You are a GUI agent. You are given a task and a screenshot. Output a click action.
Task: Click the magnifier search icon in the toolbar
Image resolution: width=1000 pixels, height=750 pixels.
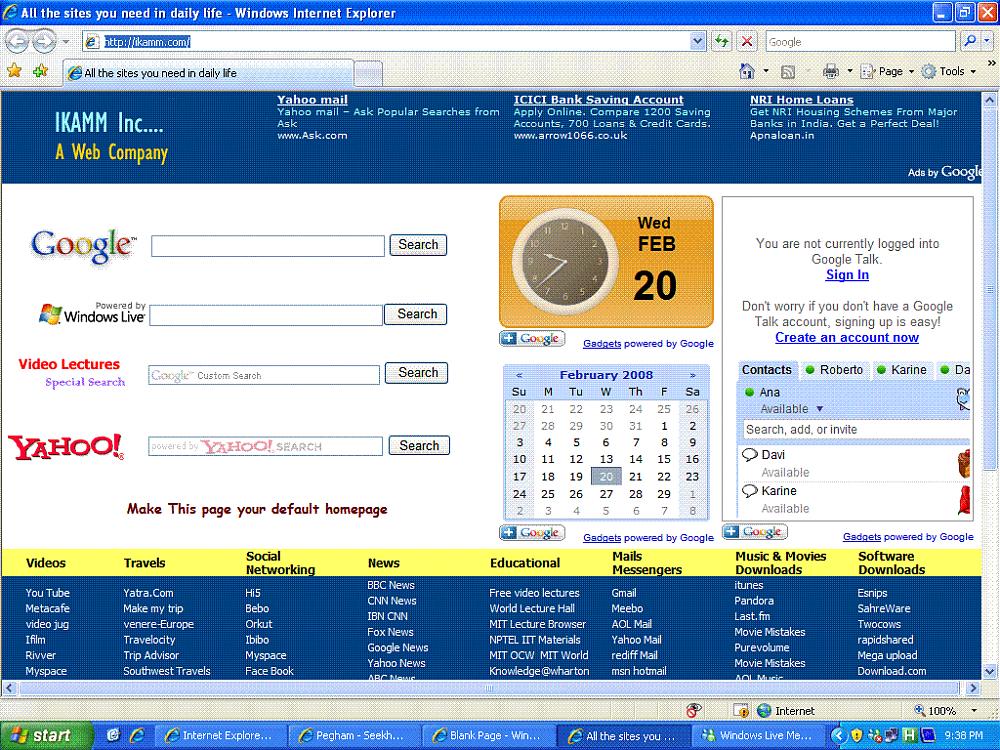970,41
